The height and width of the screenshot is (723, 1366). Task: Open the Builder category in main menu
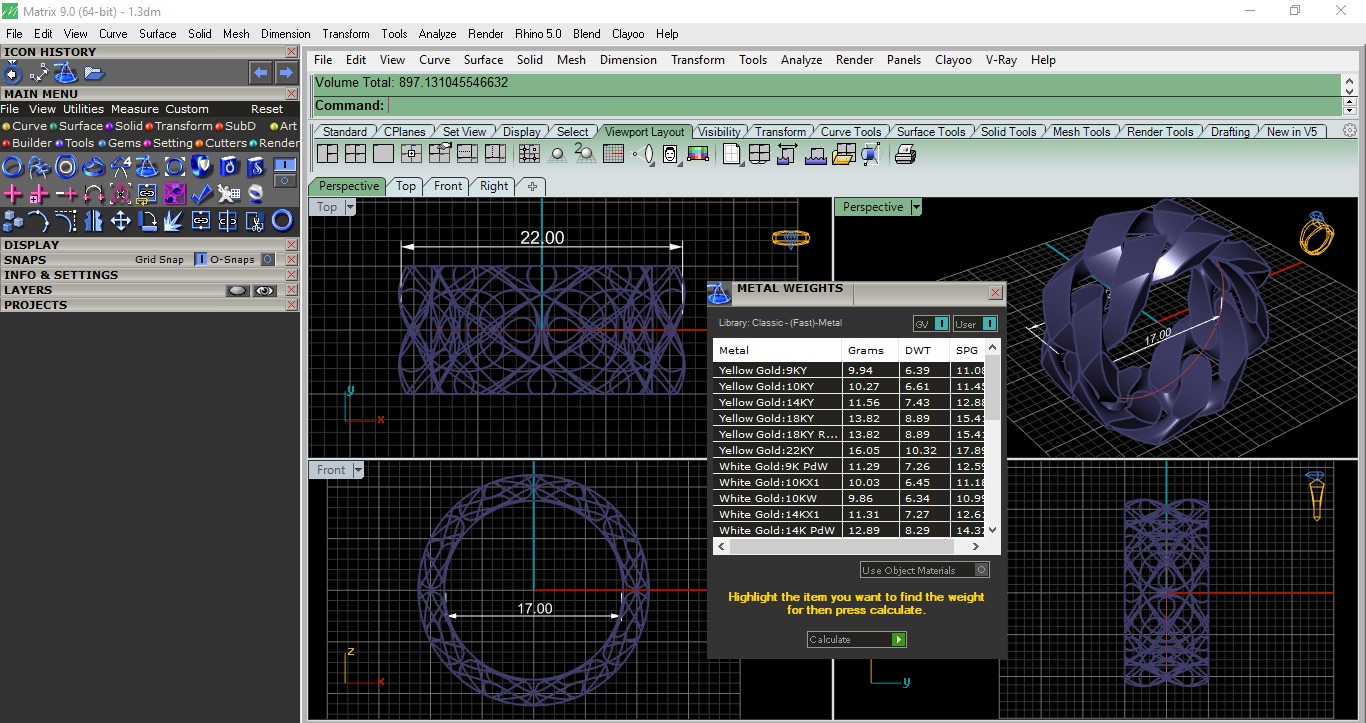click(x=27, y=143)
